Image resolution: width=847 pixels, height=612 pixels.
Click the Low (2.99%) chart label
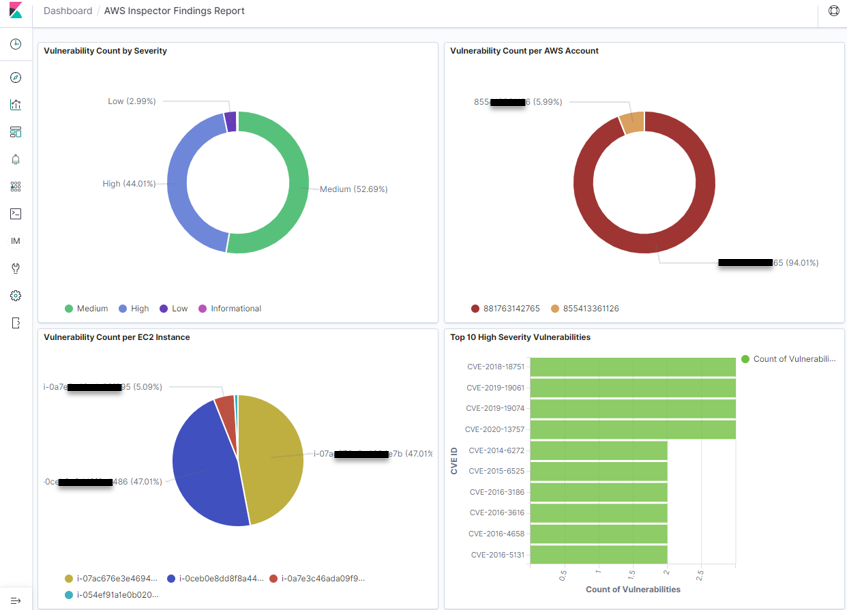click(132, 101)
